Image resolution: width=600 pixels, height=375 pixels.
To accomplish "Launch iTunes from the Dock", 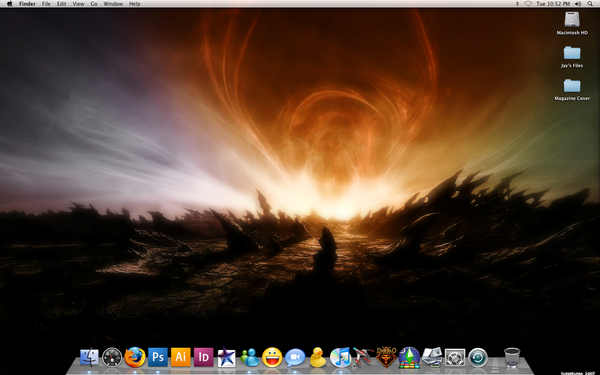I will coord(341,357).
